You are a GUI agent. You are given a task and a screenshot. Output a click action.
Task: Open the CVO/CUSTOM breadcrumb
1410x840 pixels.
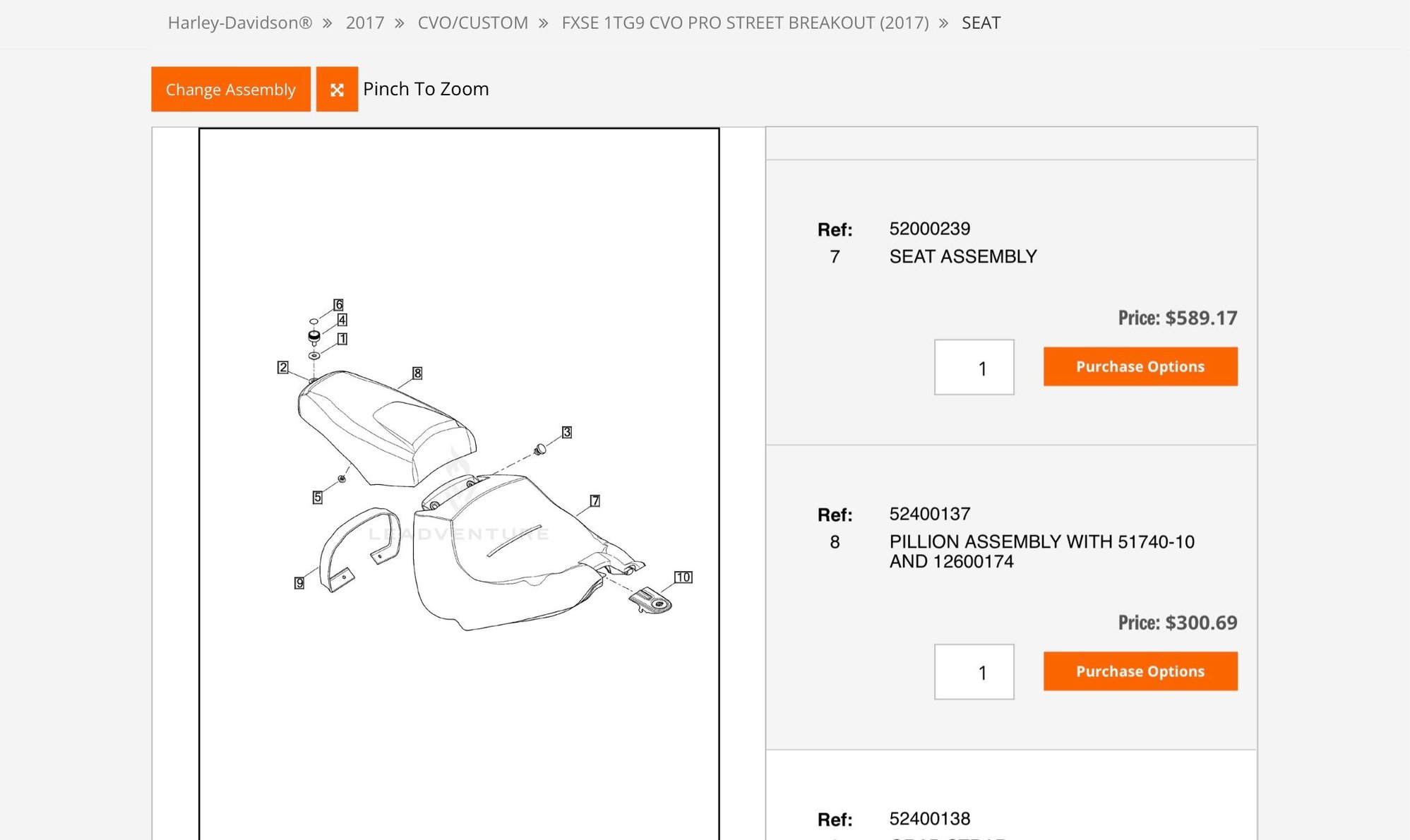click(x=472, y=23)
